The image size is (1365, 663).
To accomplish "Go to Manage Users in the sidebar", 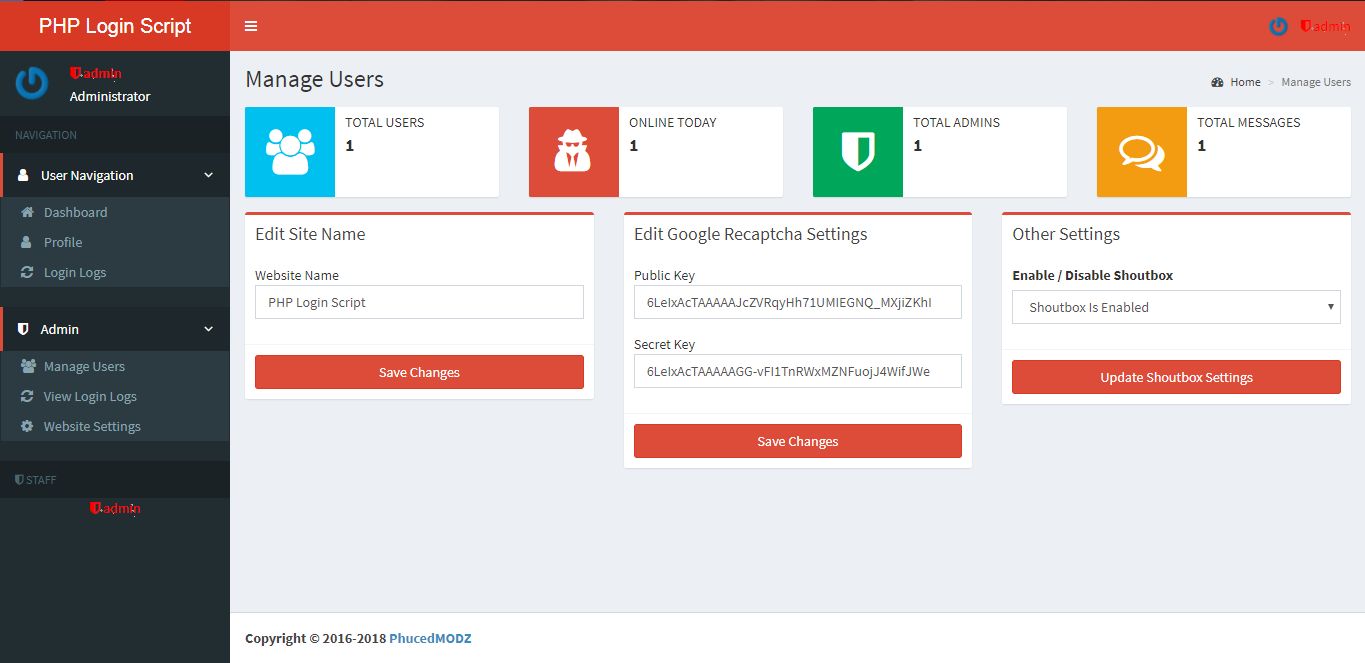I will pos(84,366).
